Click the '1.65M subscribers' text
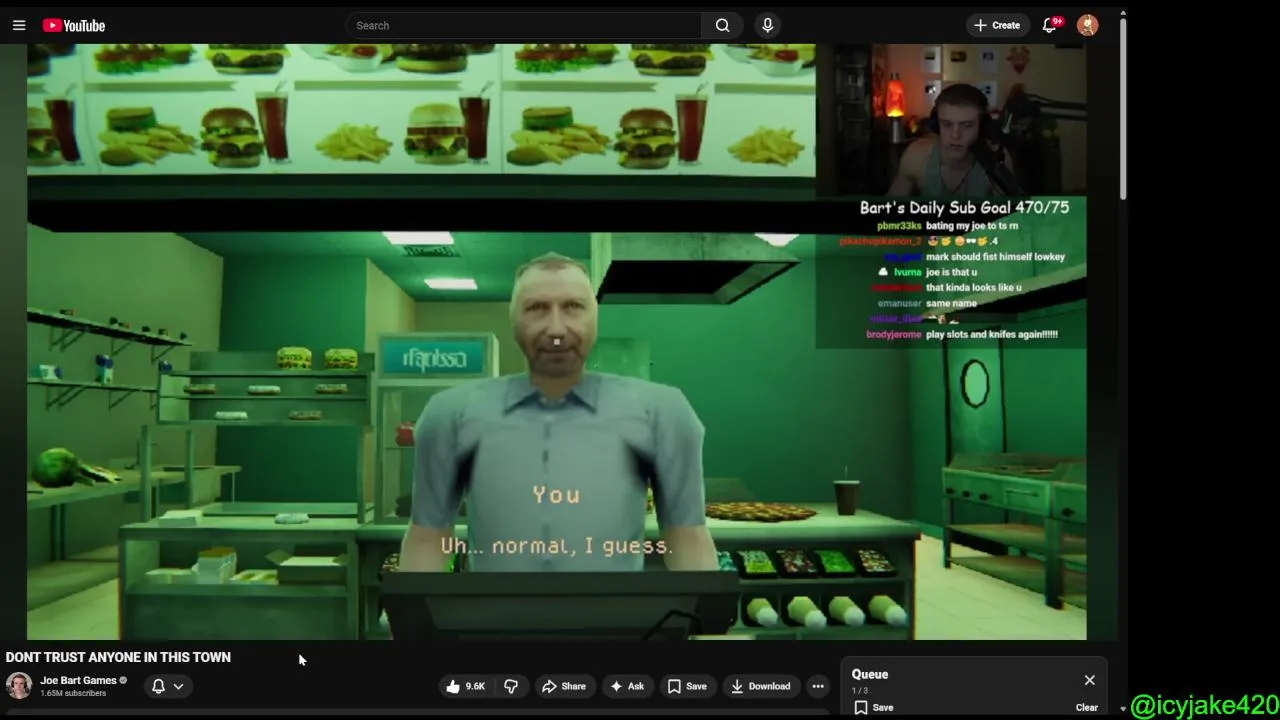The image size is (1280, 720). 73,693
